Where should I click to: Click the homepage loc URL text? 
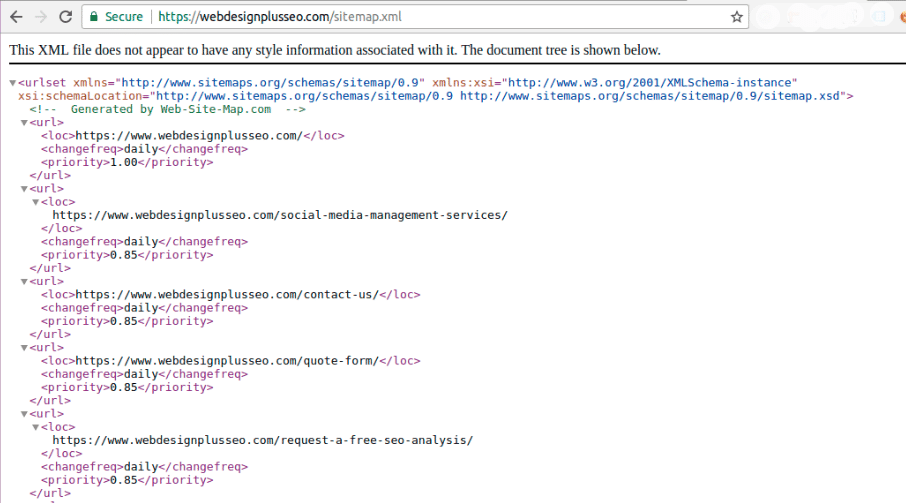tap(189, 136)
